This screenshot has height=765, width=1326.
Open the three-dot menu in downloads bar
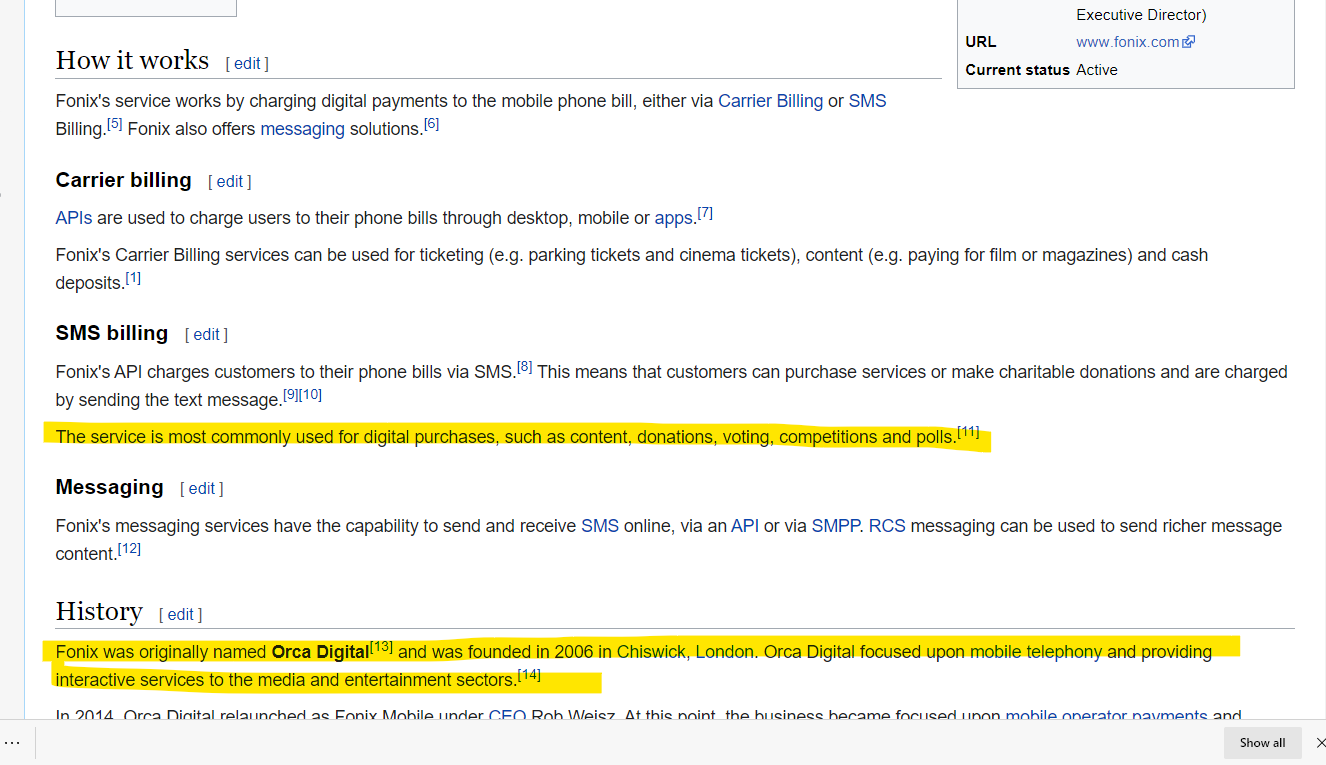coord(12,743)
